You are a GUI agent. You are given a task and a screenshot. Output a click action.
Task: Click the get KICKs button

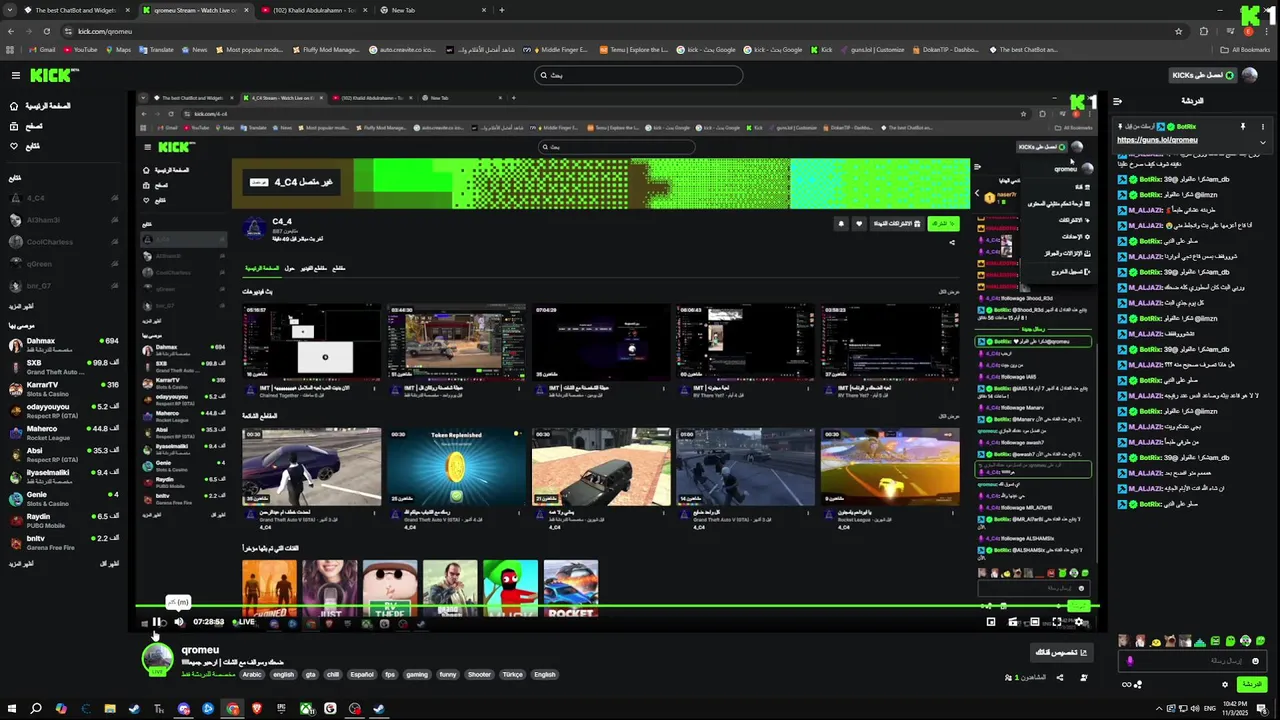pyautogui.click(x=1203, y=75)
